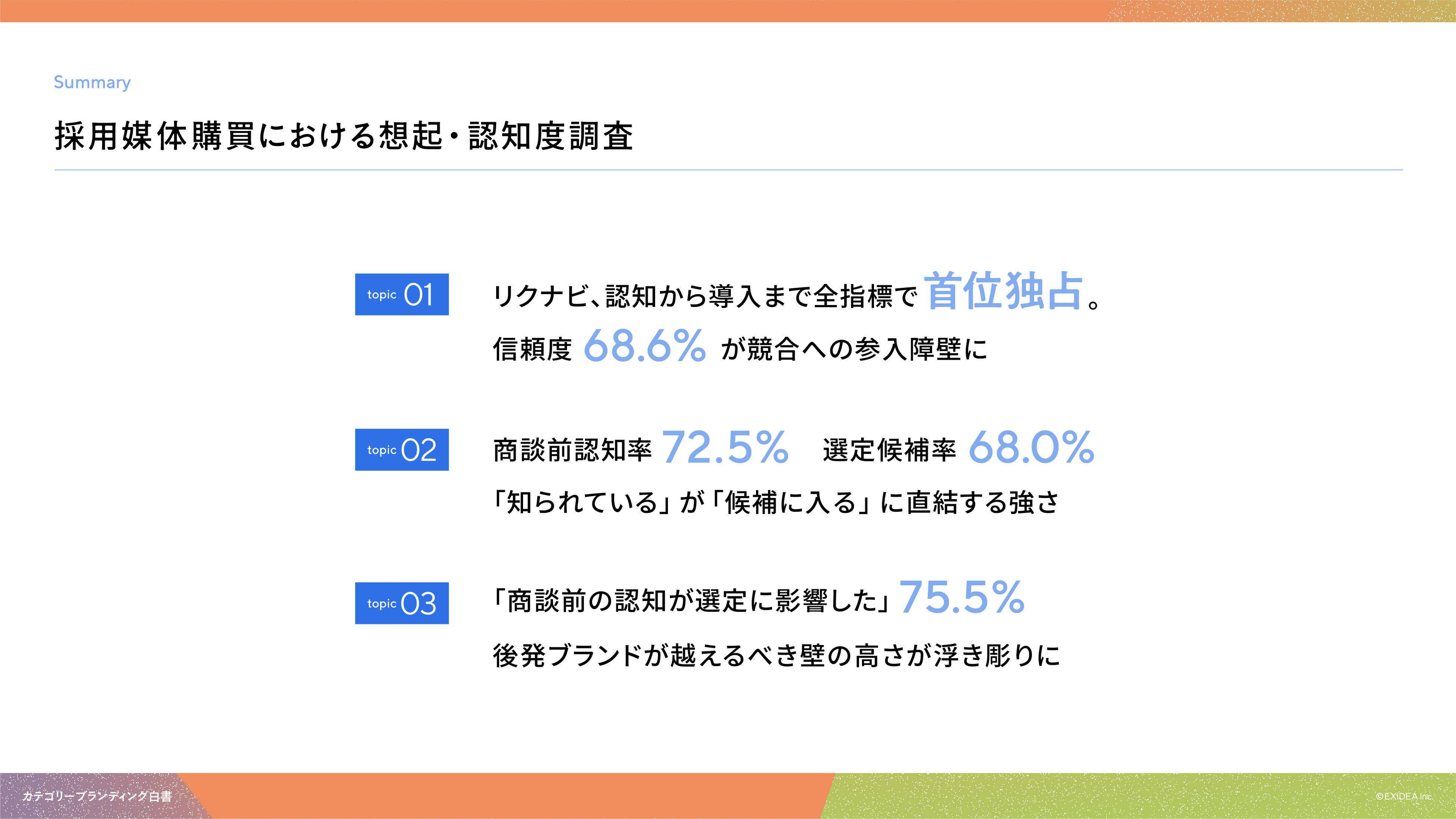Click the topic 01 blue badge

coord(401,295)
